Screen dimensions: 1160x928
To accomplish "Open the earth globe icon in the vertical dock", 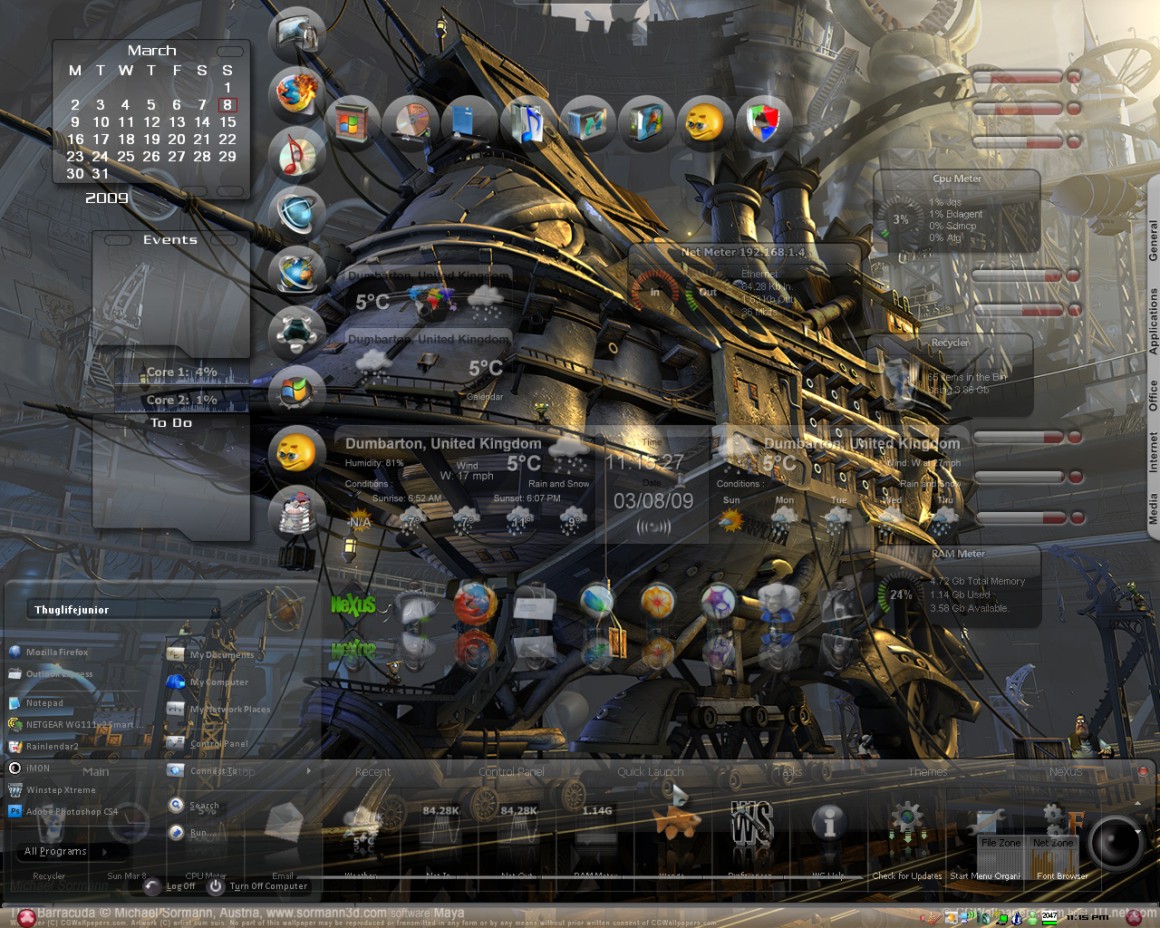I will pyautogui.click(x=297, y=273).
